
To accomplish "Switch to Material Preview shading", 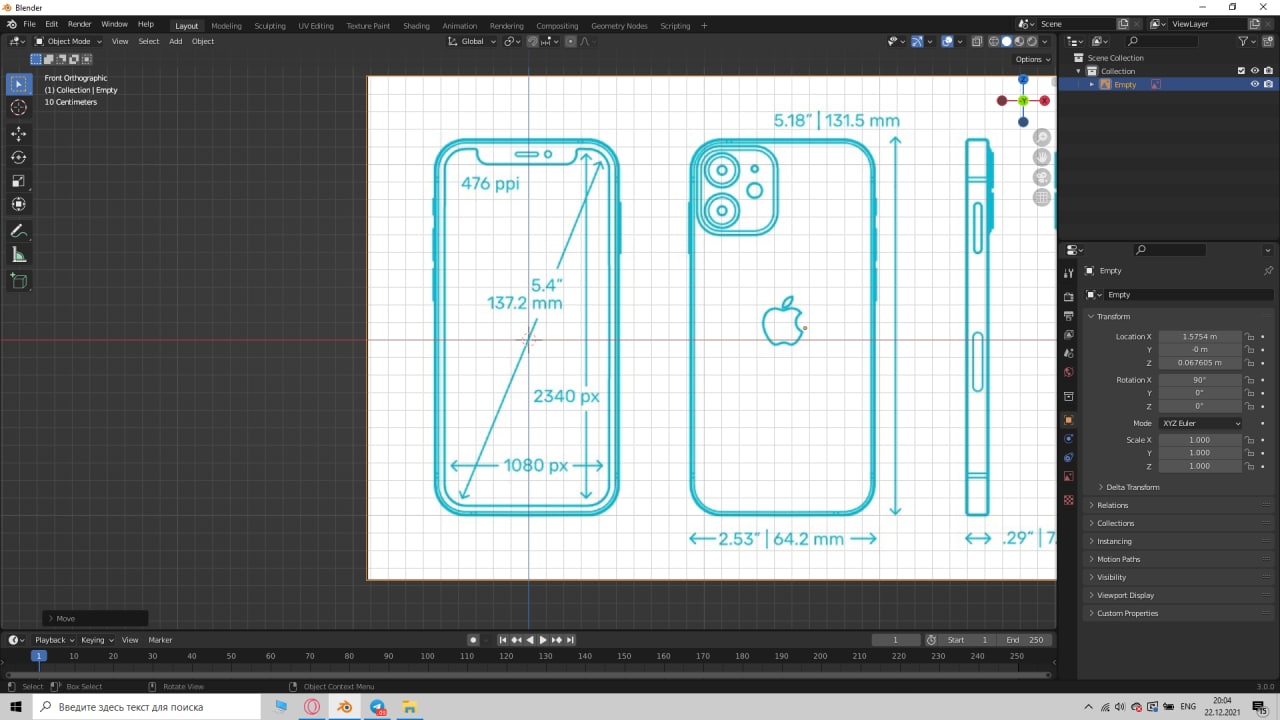I will [x=1019, y=41].
